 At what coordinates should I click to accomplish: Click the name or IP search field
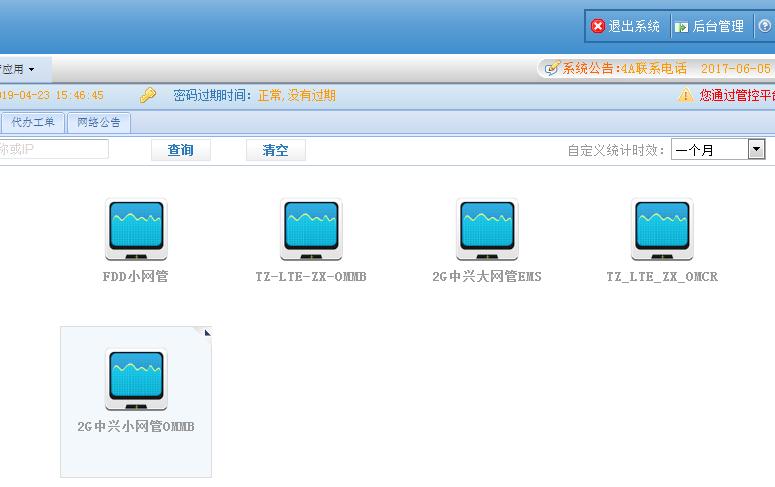tap(53, 149)
